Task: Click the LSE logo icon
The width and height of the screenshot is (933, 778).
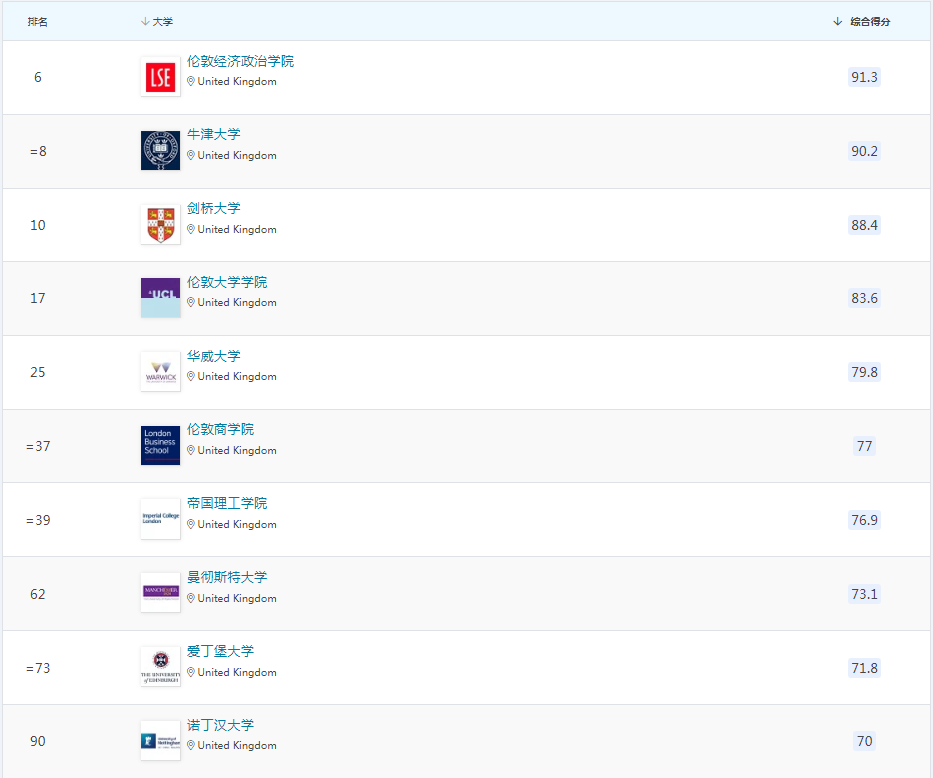Action: [160, 77]
